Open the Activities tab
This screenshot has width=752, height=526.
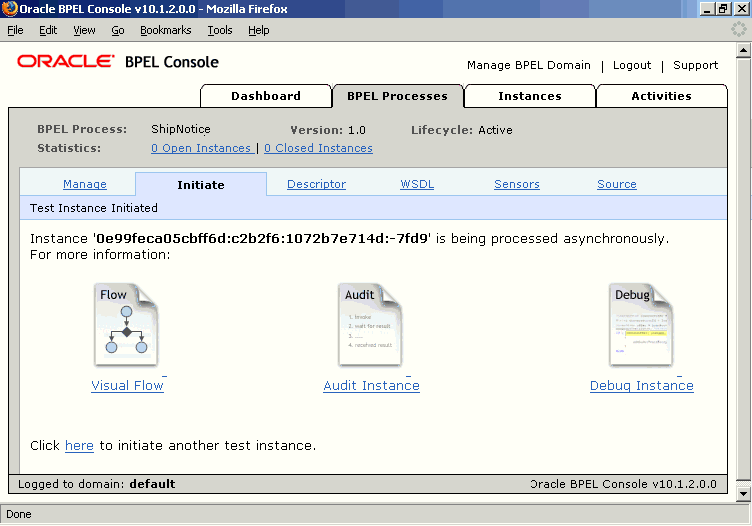coord(661,96)
